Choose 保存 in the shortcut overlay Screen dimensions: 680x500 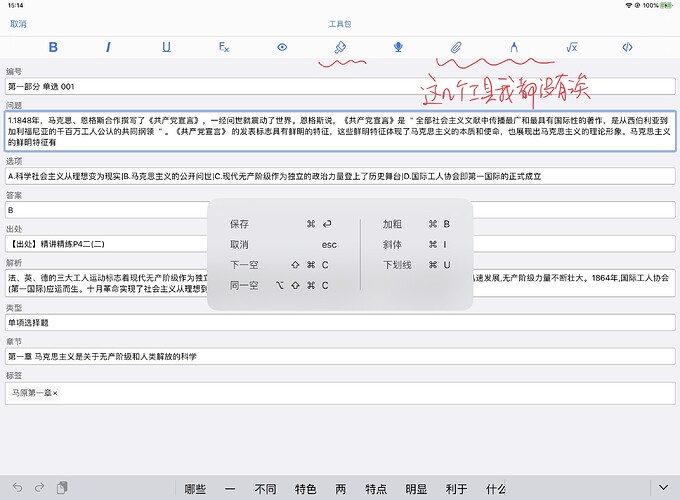click(x=281, y=224)
